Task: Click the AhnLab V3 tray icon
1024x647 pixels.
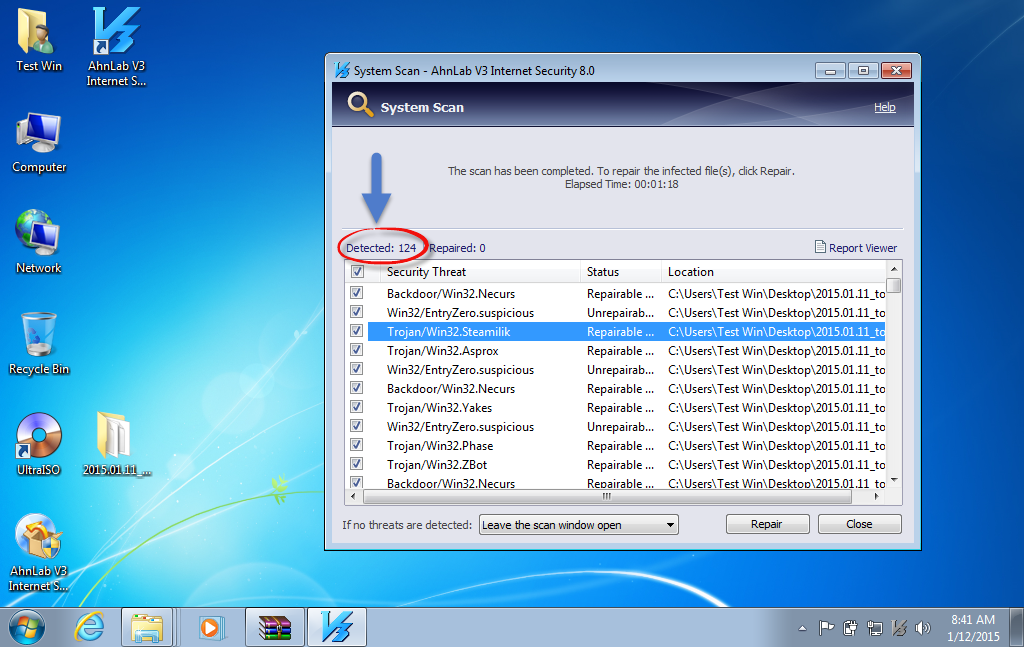Action: (899, 628)
